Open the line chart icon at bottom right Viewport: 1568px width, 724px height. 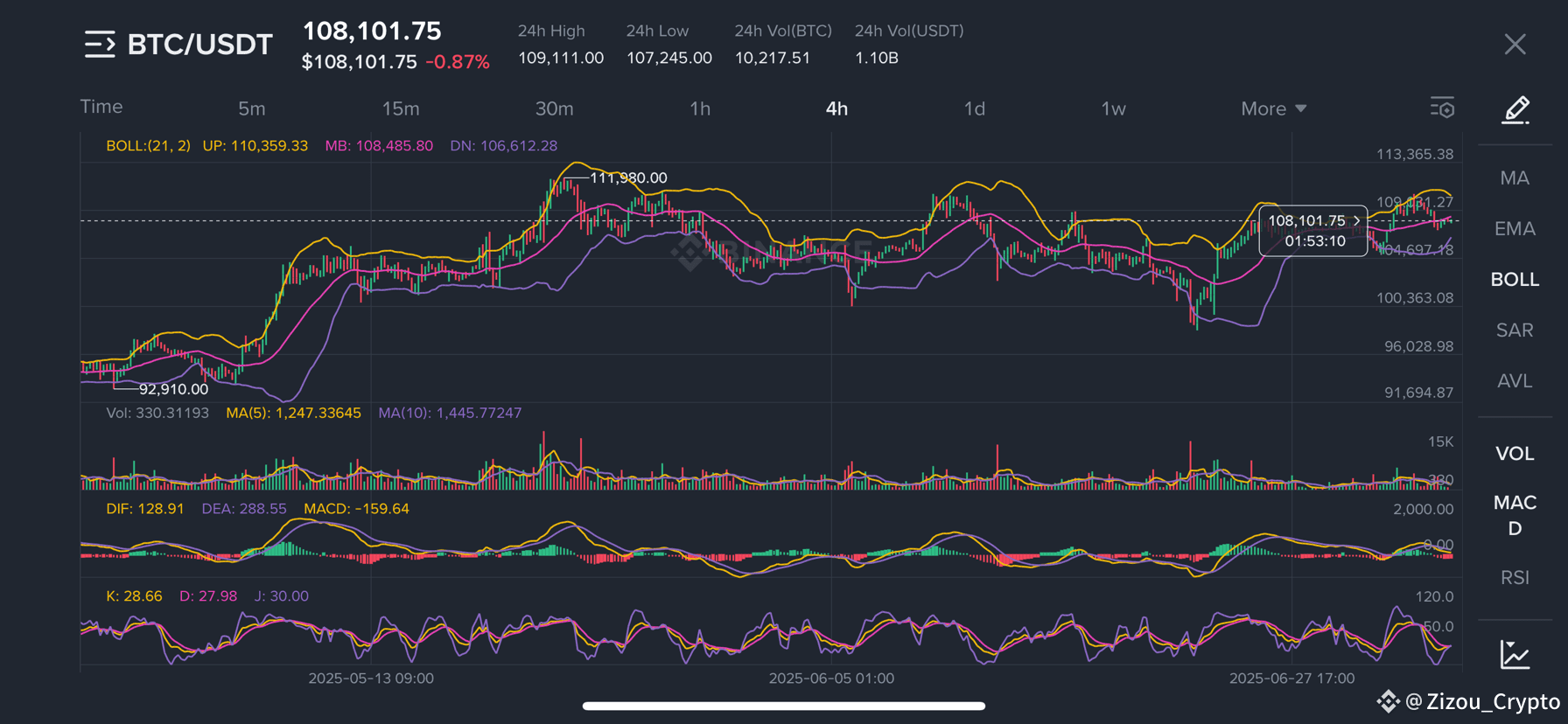(1515, 654)
